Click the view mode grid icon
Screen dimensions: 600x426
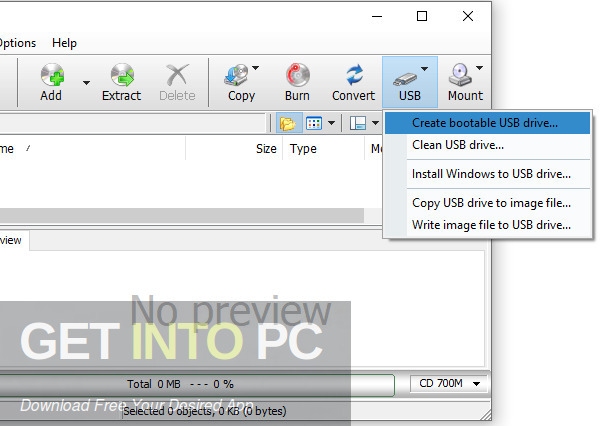[x=314, y=123]
